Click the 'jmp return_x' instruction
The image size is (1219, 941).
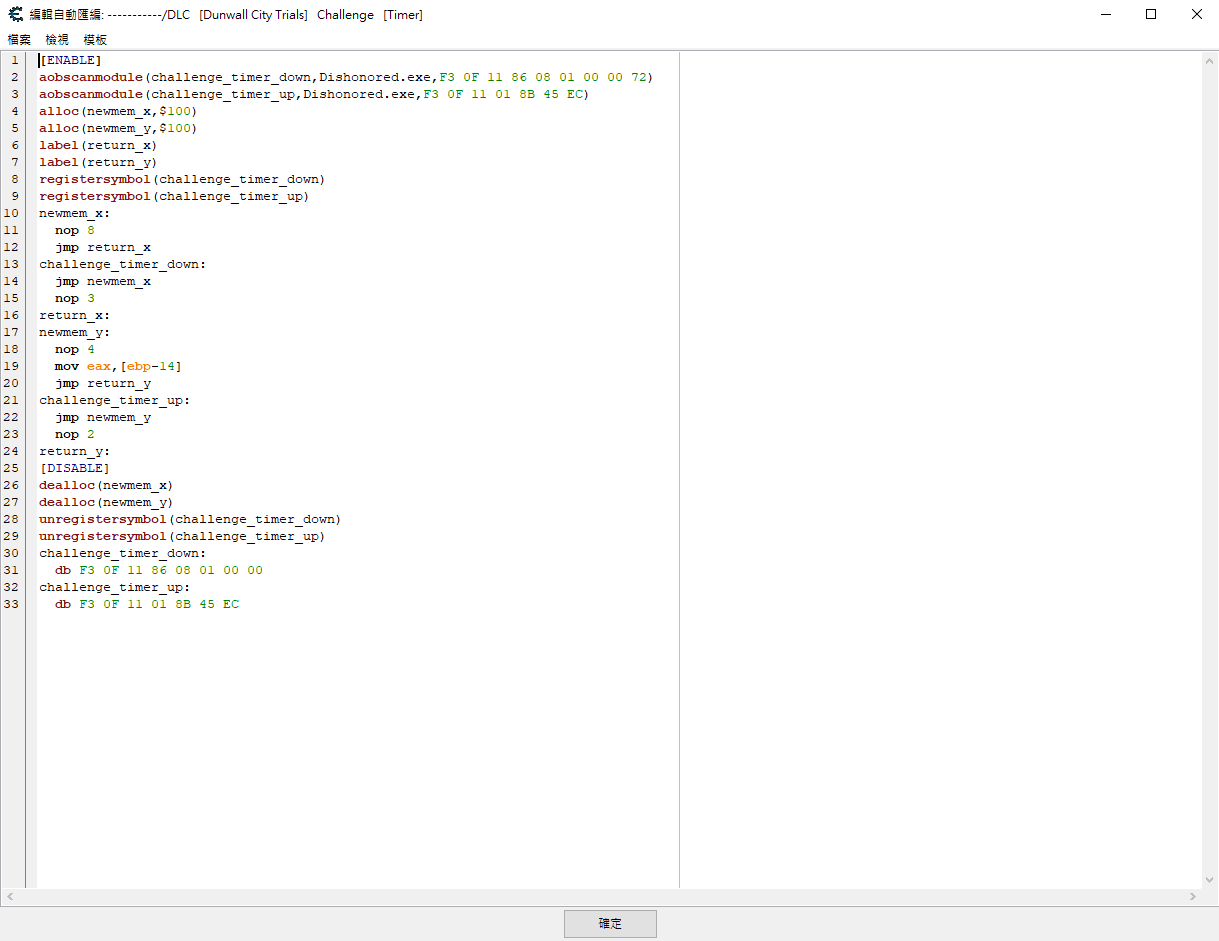coord(103,247)
